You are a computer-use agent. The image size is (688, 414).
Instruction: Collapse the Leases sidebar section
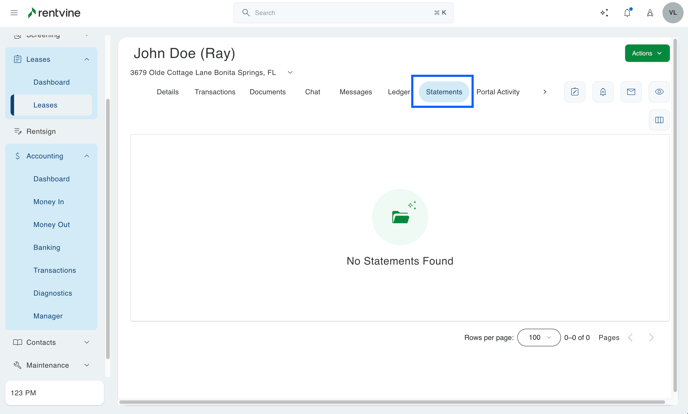[x=87, y=59]
